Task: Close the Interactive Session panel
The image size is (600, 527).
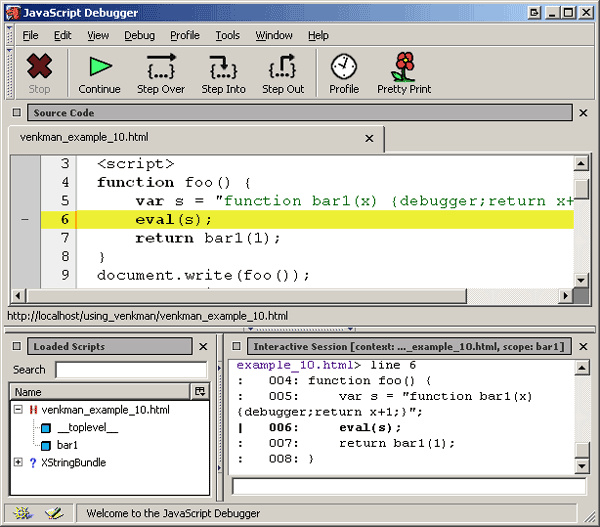Action: coord(583,346)
